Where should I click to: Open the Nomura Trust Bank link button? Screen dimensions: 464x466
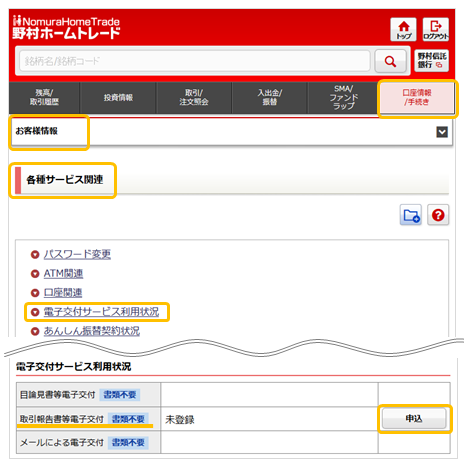click(x=431, y=60)
